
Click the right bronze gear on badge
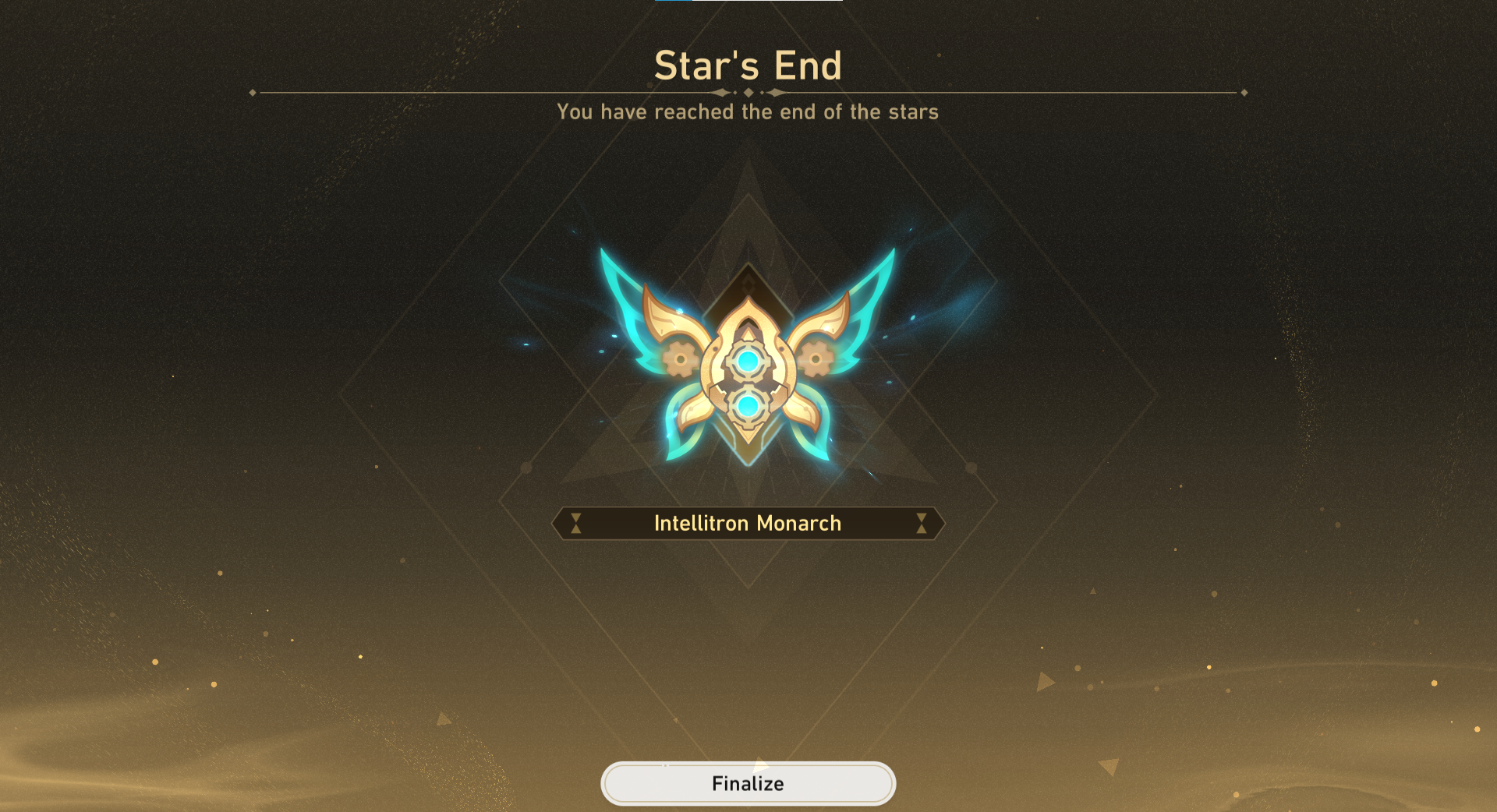816,359
